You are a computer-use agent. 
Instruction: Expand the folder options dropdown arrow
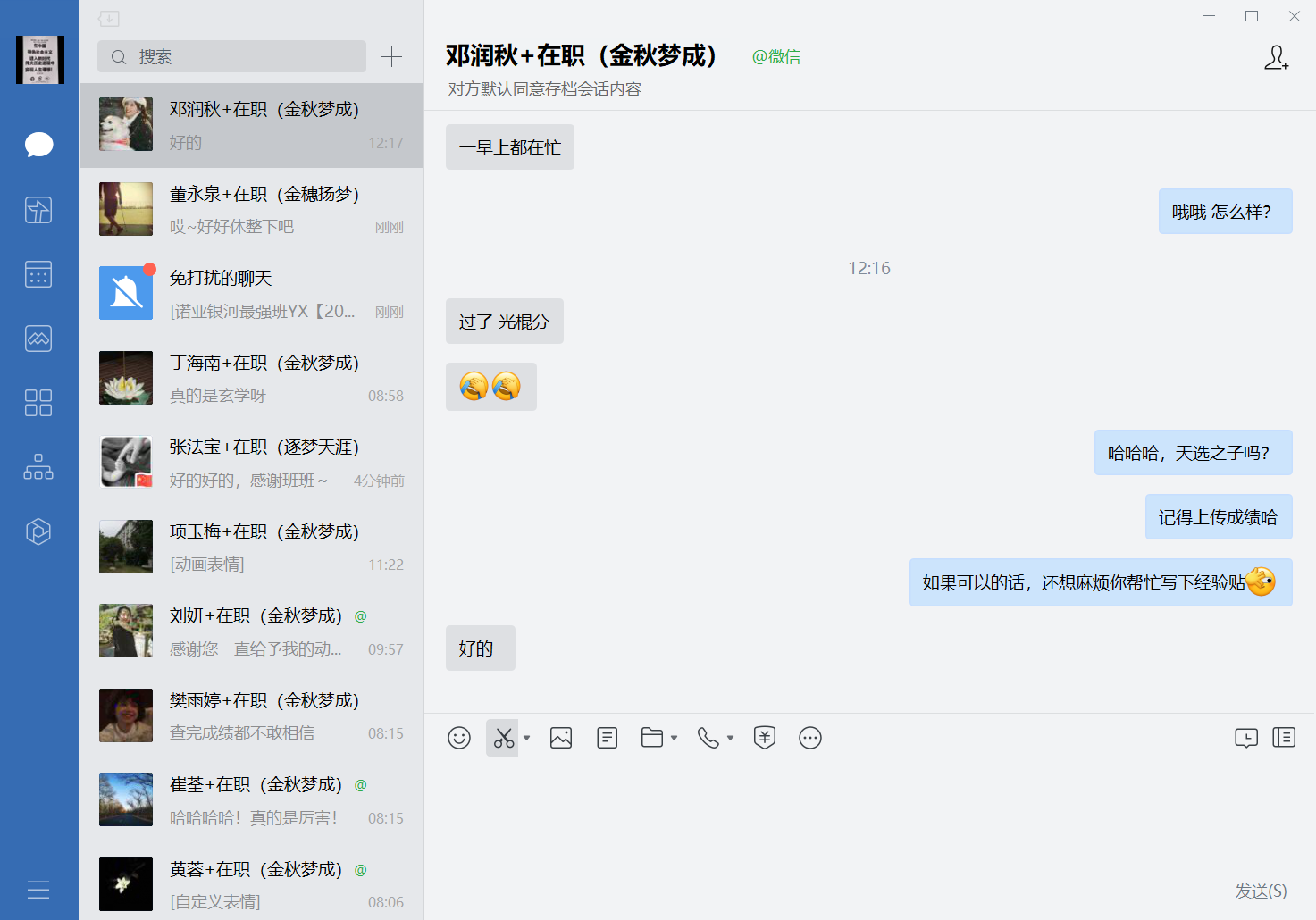(675, 738)
